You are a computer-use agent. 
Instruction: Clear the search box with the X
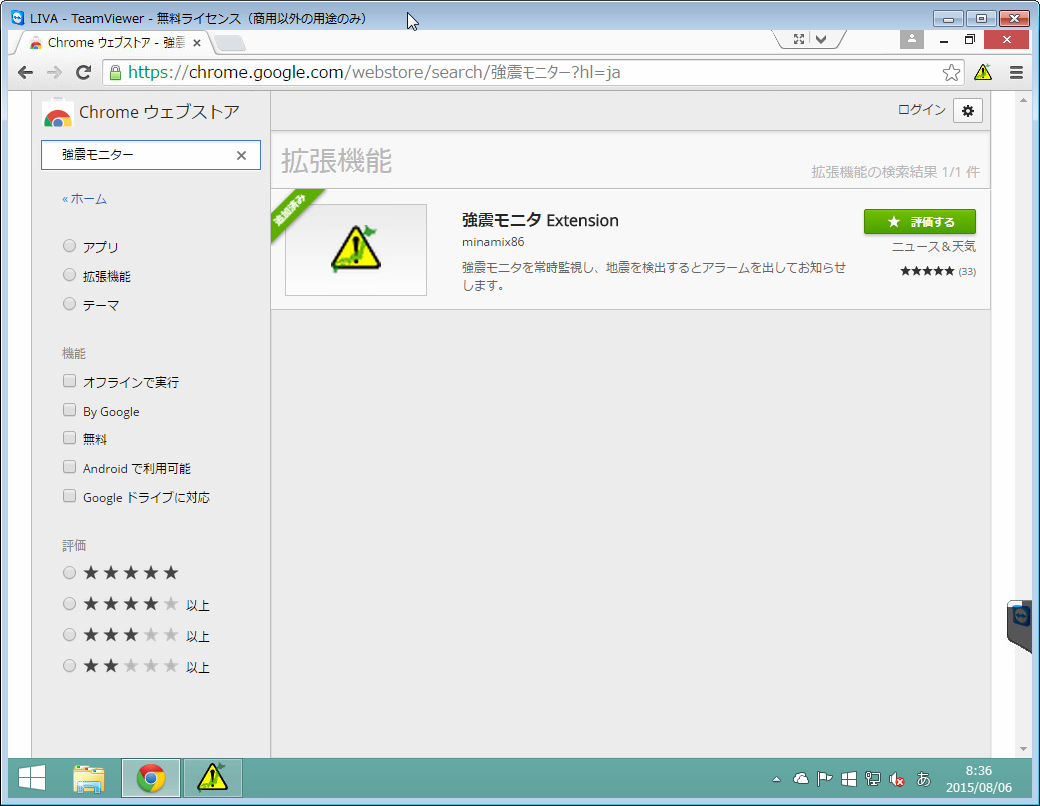(x=241, y=155)
